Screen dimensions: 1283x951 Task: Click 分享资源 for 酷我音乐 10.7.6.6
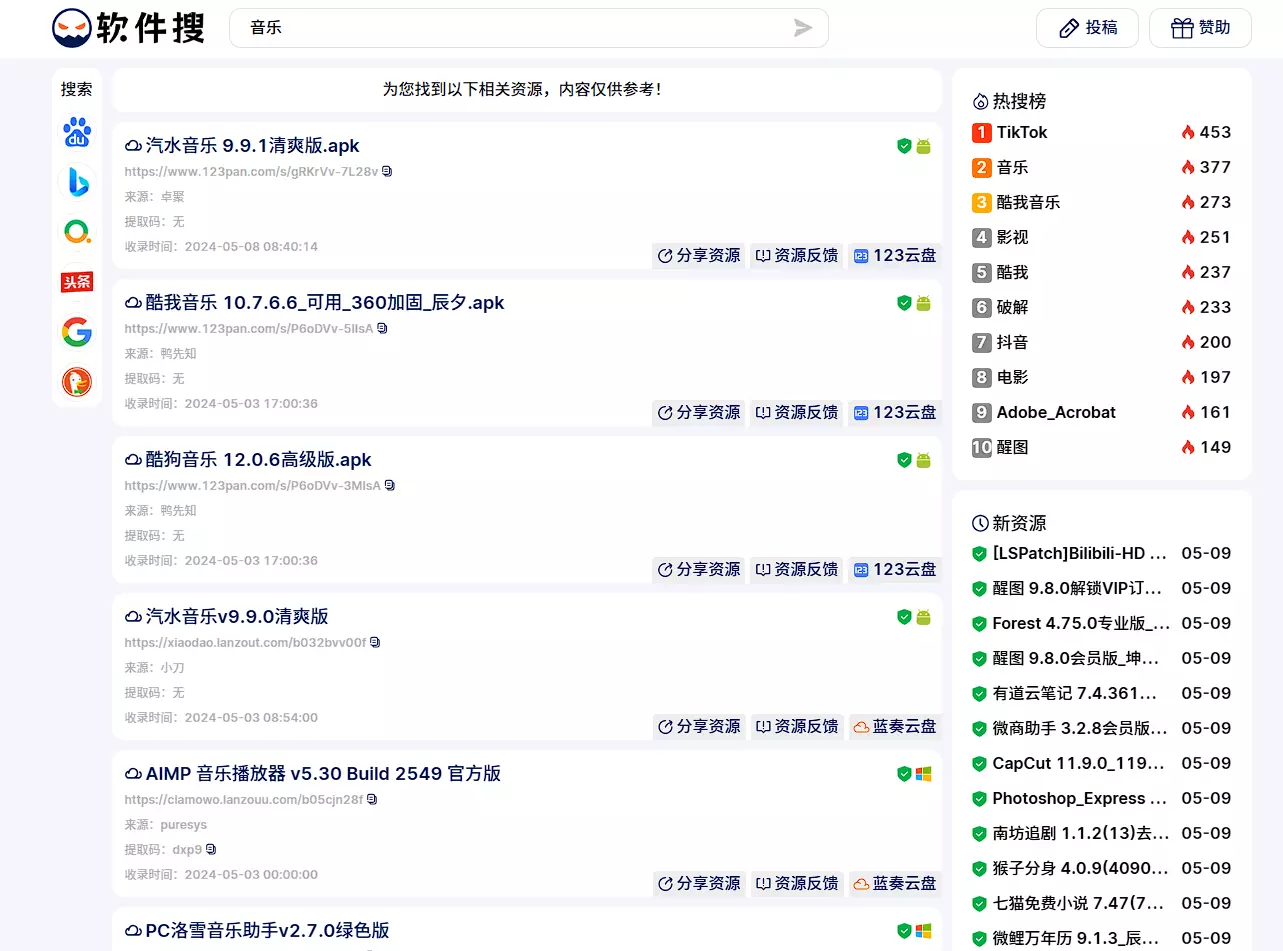699,412
